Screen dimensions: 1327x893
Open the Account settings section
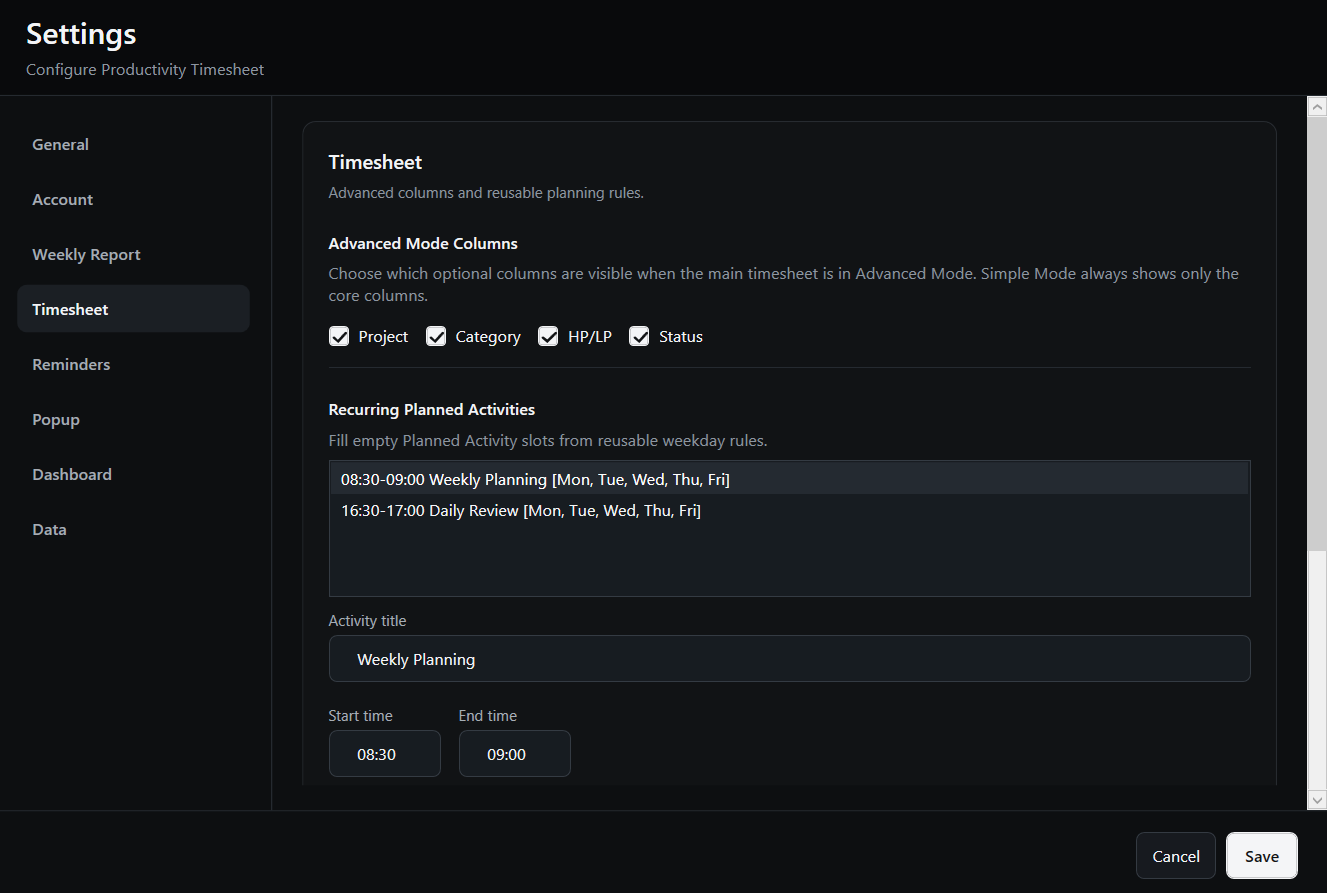pos(133,199)
